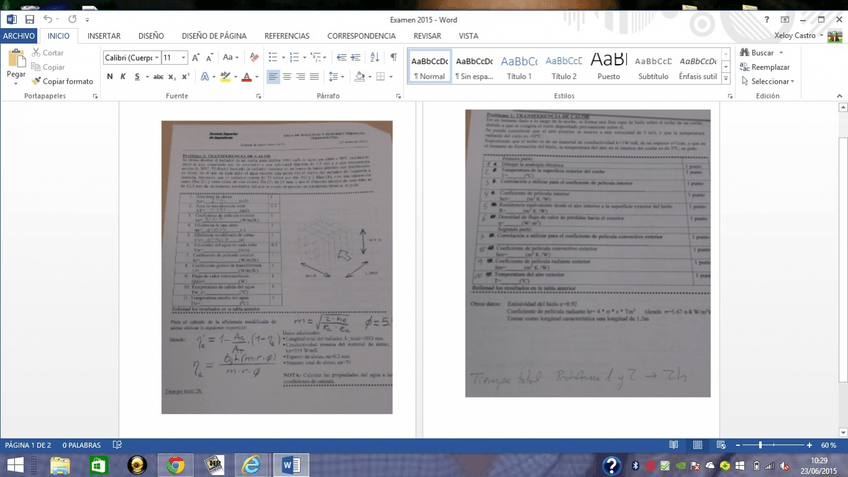Apply the Título 1 style
The height and width of the screenshot is (477, 848).
click(519, 66)
